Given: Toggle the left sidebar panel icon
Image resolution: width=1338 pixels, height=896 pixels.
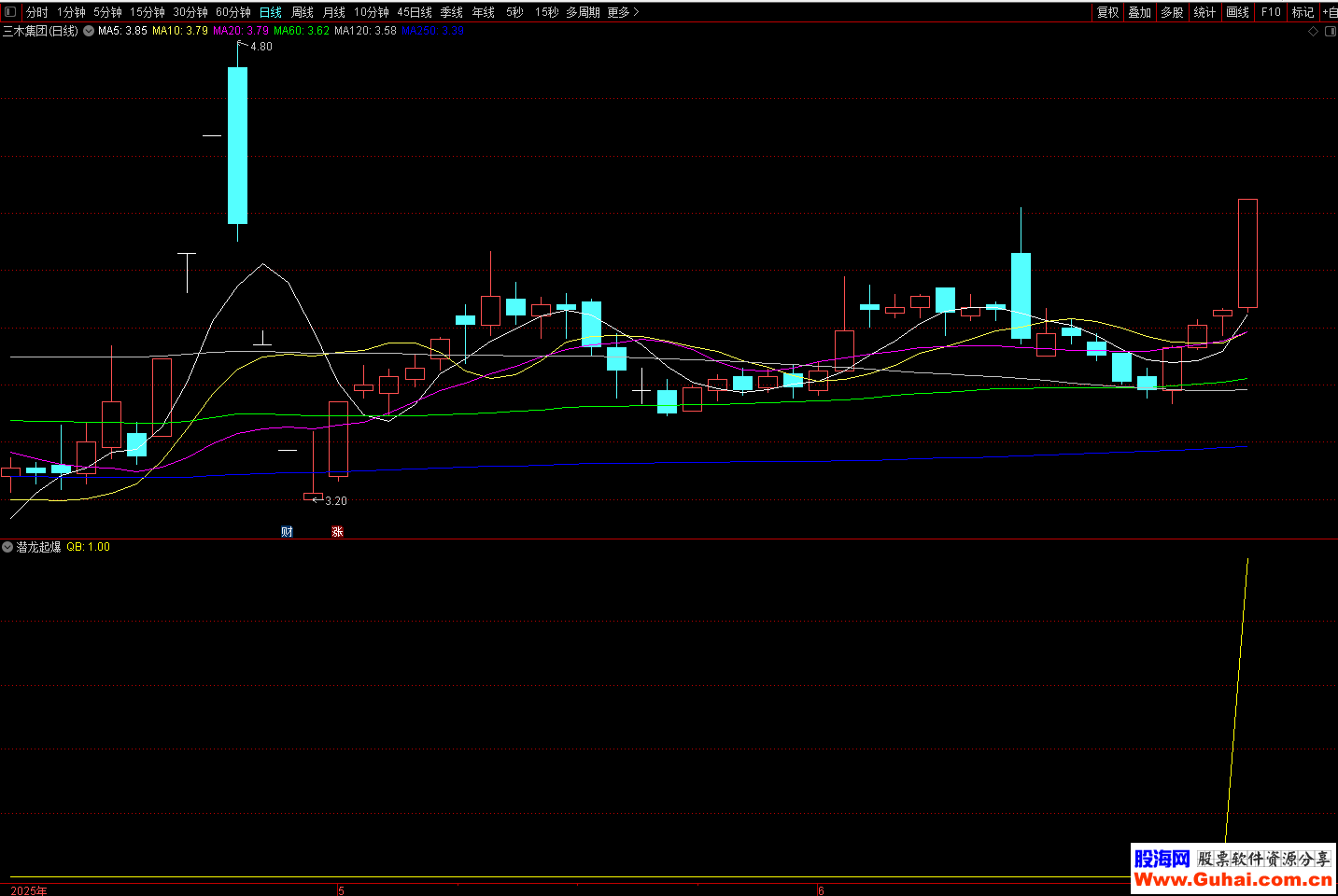Looking at the screenshot, I should (x=10, y=12).
